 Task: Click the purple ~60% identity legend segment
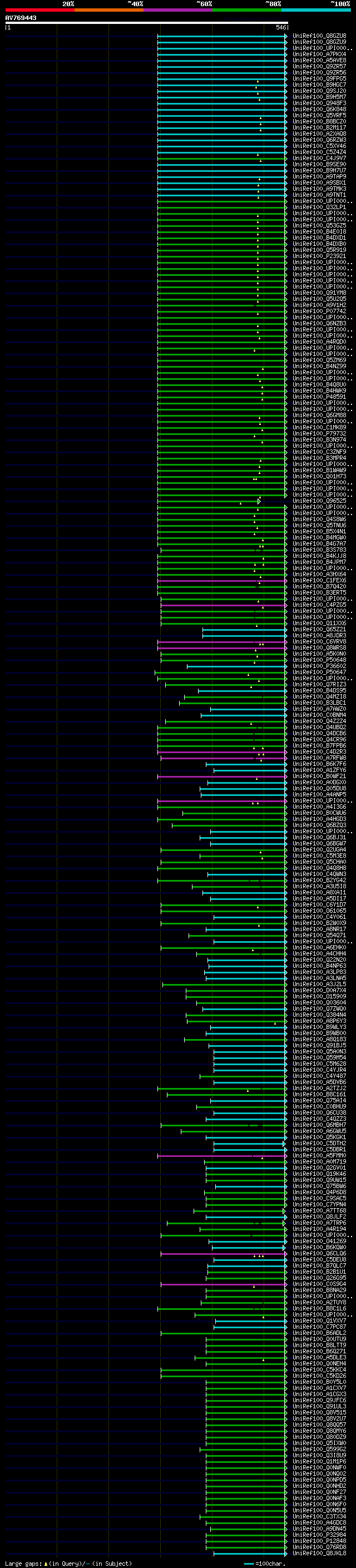177,10
